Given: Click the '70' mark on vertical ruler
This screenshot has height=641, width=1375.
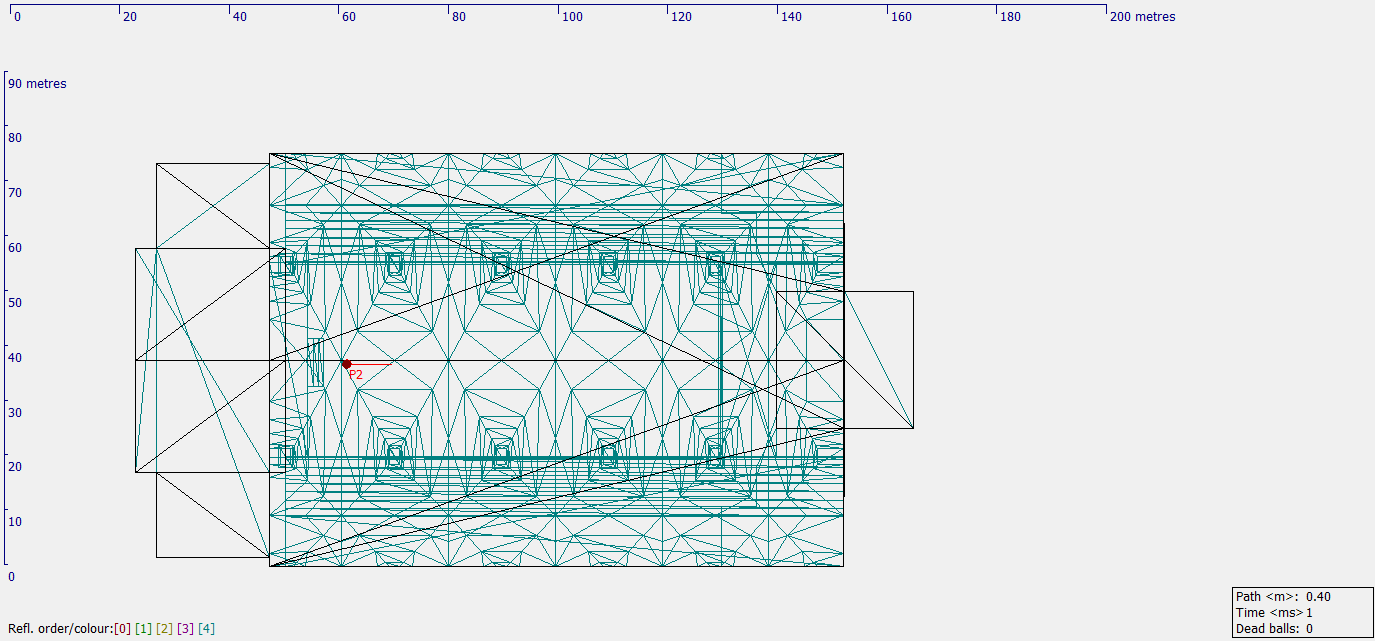Looking at the screenshot, I should pyautogui.click(x=15, y=193).
